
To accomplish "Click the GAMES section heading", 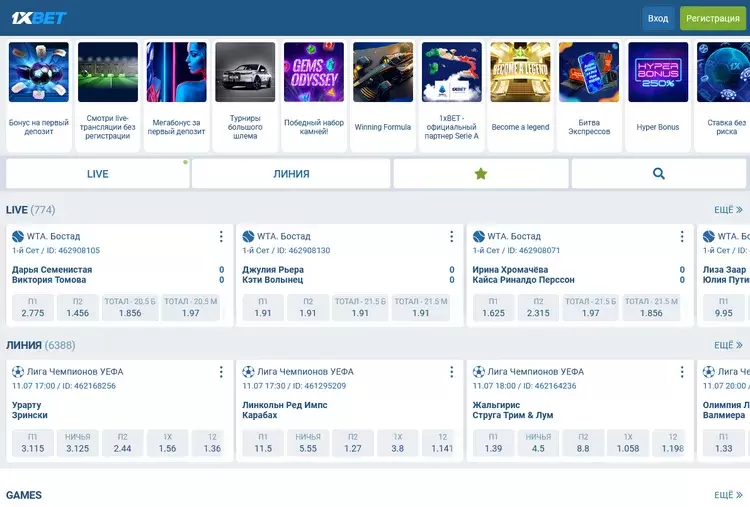I will tap(24, 495).
